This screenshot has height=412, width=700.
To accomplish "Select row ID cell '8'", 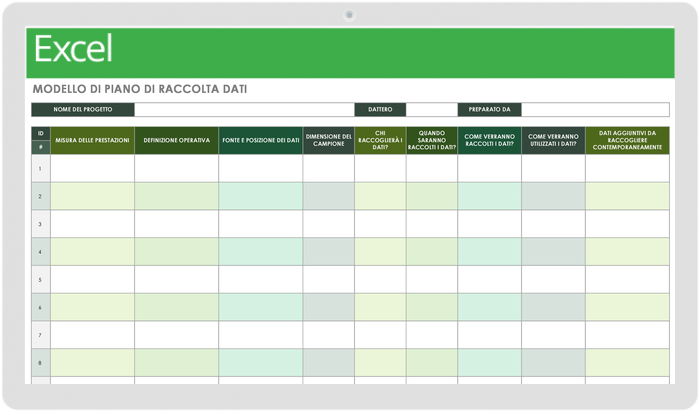I will pos(41,363).
